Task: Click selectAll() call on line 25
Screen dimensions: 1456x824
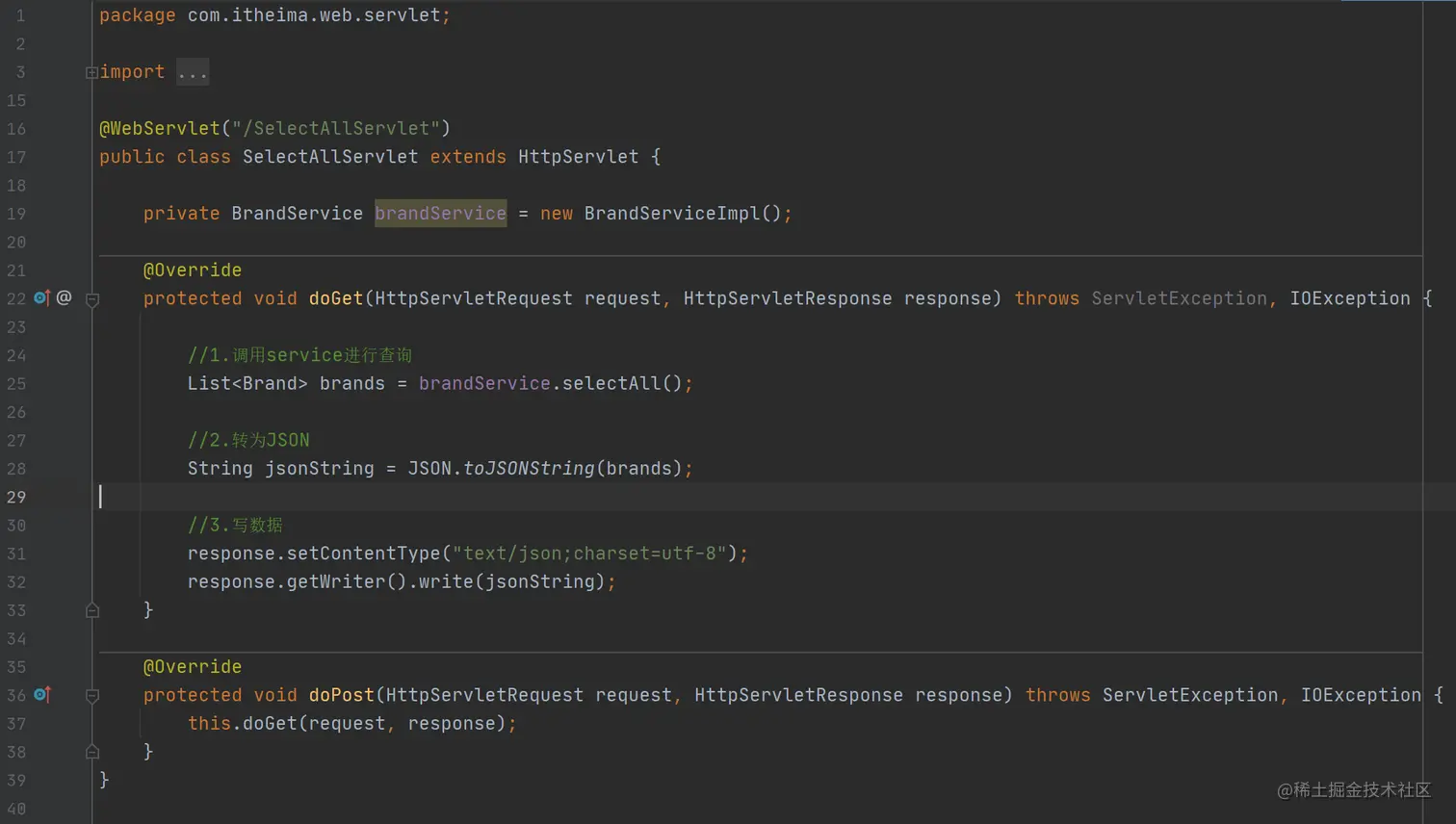Action: pyautogui.click(x=622, y=383)
